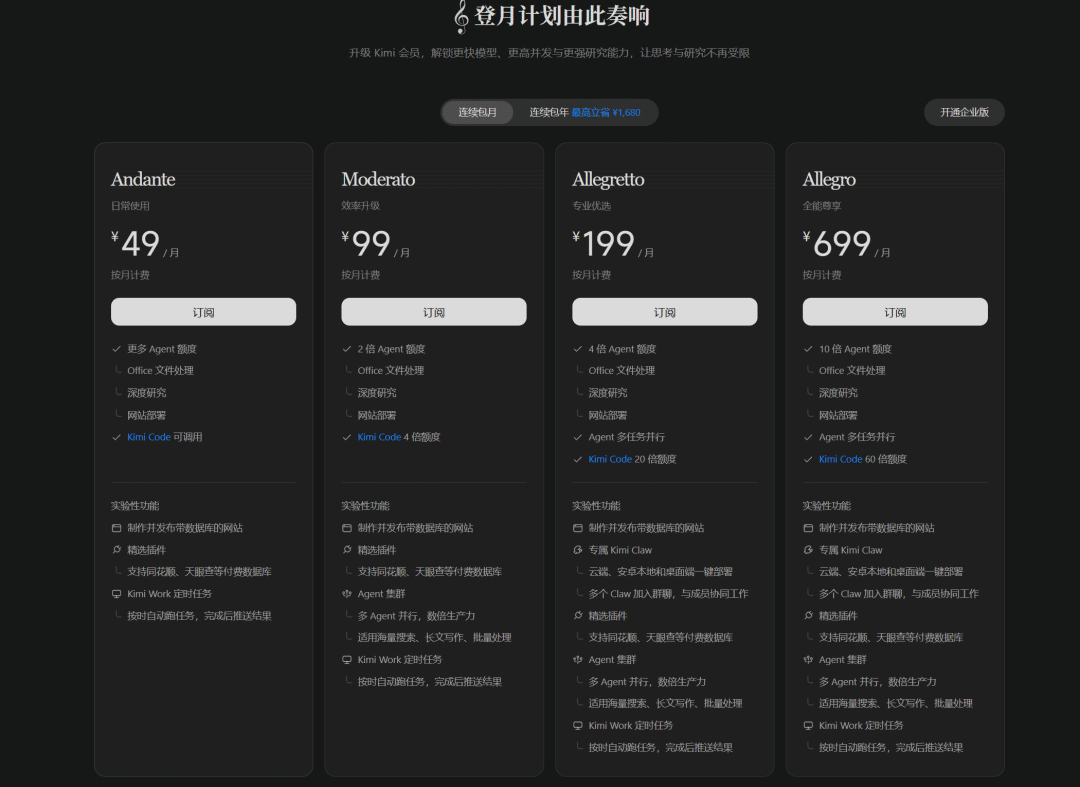This screenshot has width=1080, height=787.
Task: Click the Moderato plan title
Action: coord(378,179)
